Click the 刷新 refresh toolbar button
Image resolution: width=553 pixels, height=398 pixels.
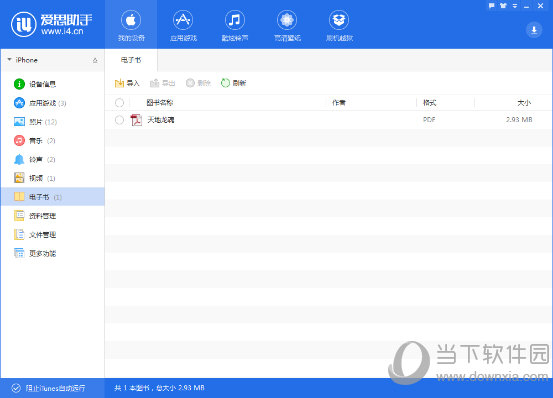[x=233, y=83]
